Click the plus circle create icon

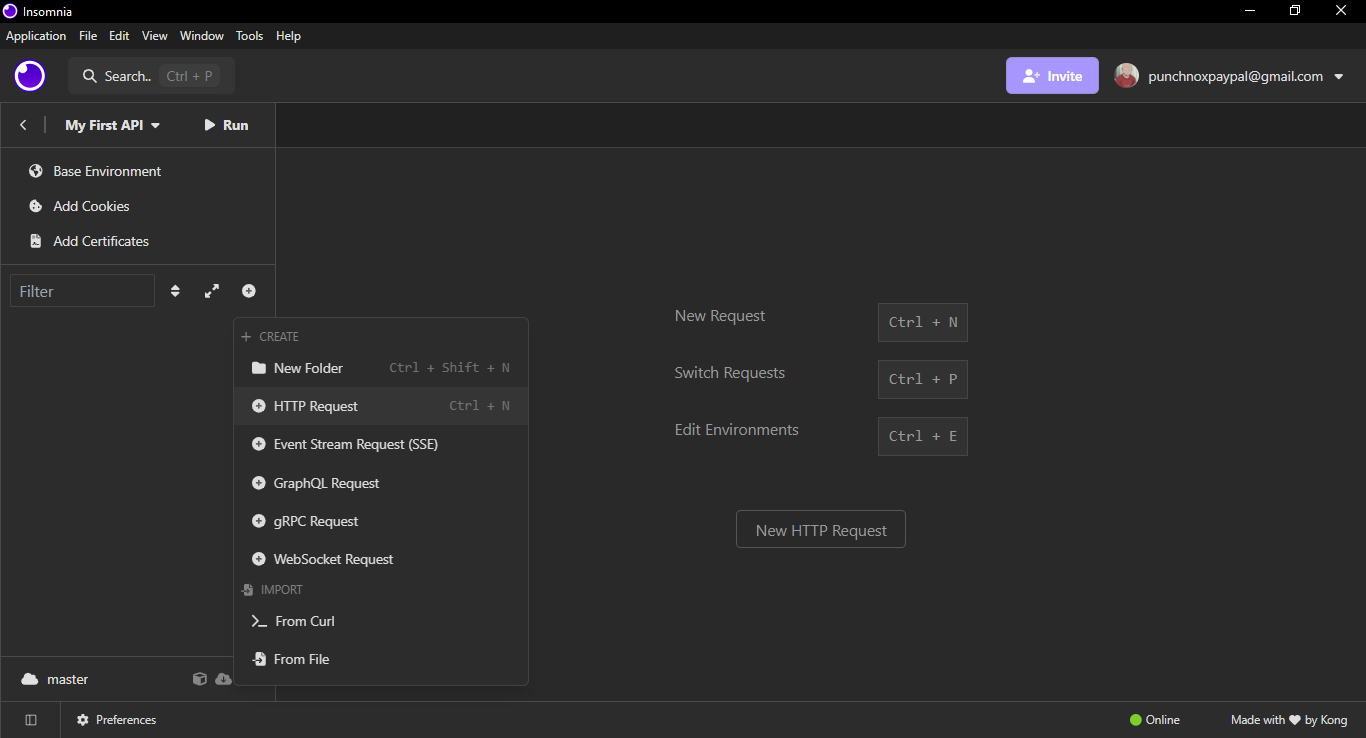coord(249,291)
